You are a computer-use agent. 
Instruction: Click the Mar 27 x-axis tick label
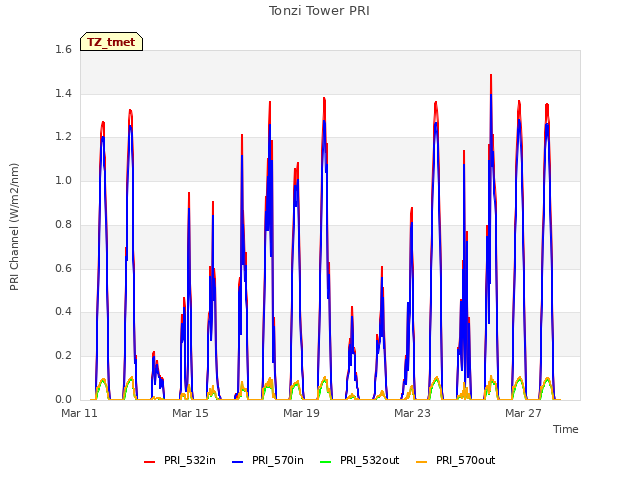pos(523,413)
